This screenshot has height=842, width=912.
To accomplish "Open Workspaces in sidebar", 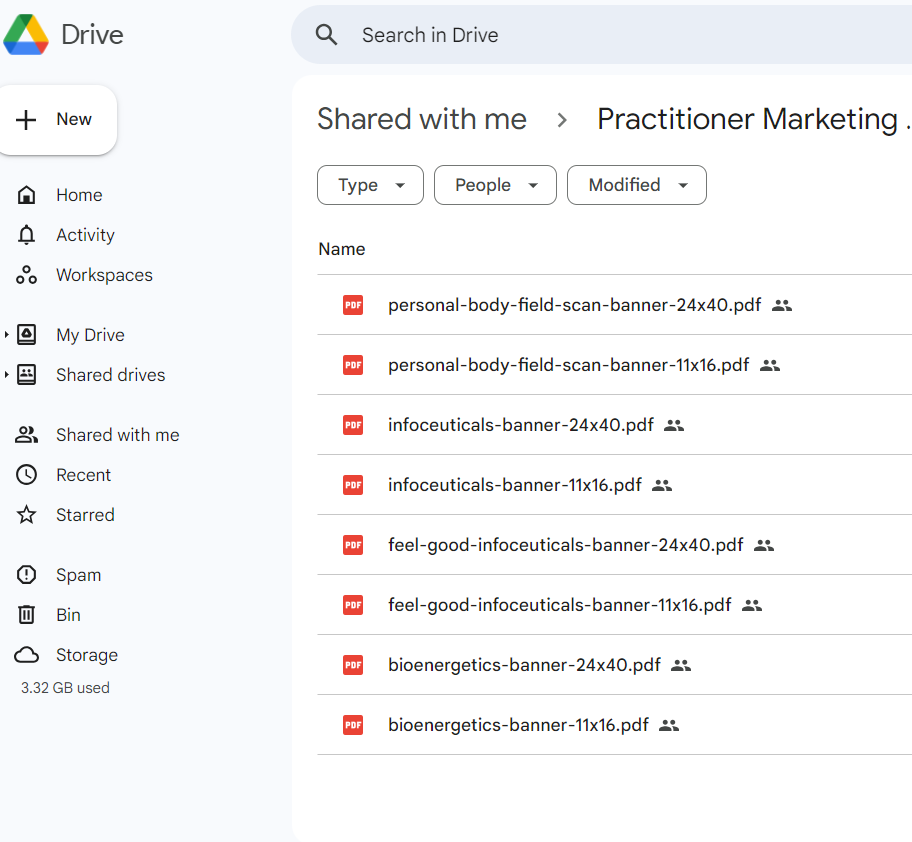I will pyautogui.click(x=105, y=275).
